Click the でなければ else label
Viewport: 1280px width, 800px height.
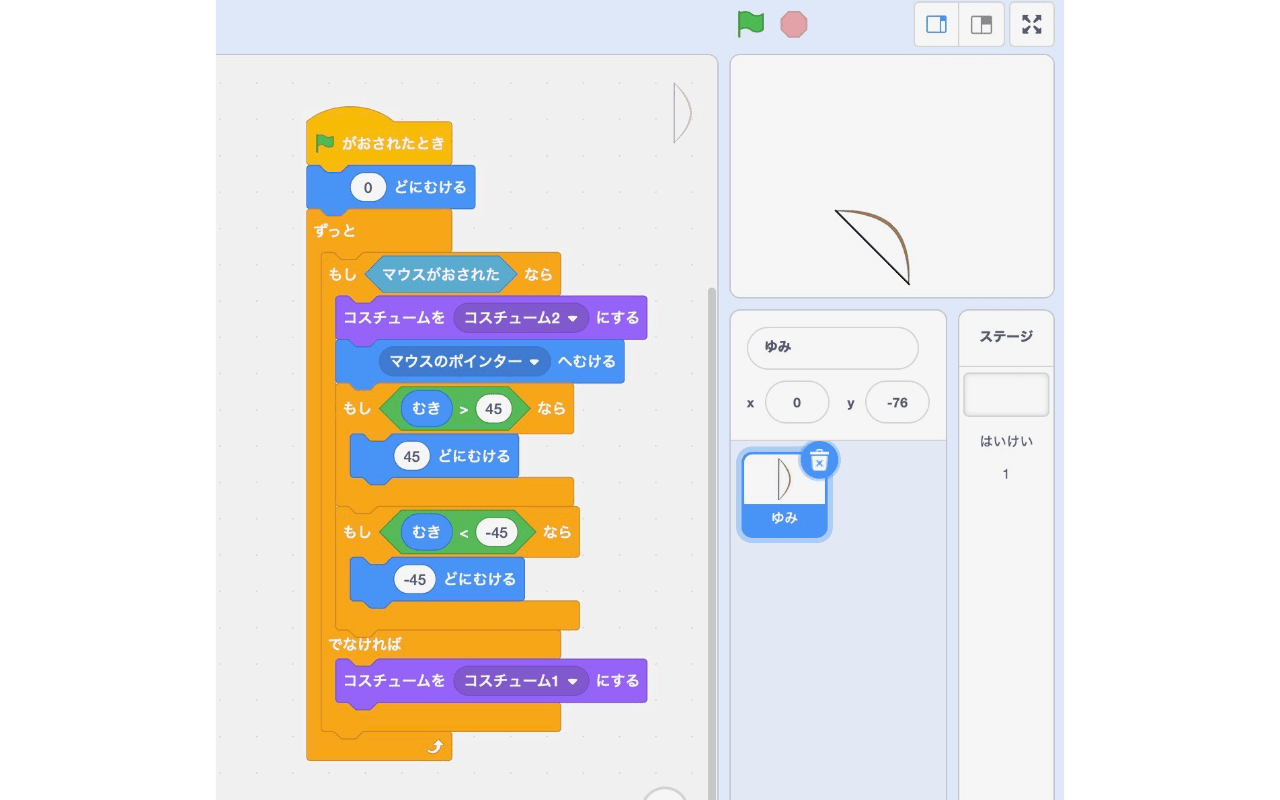pyautogui.click(x=365, y=644)
